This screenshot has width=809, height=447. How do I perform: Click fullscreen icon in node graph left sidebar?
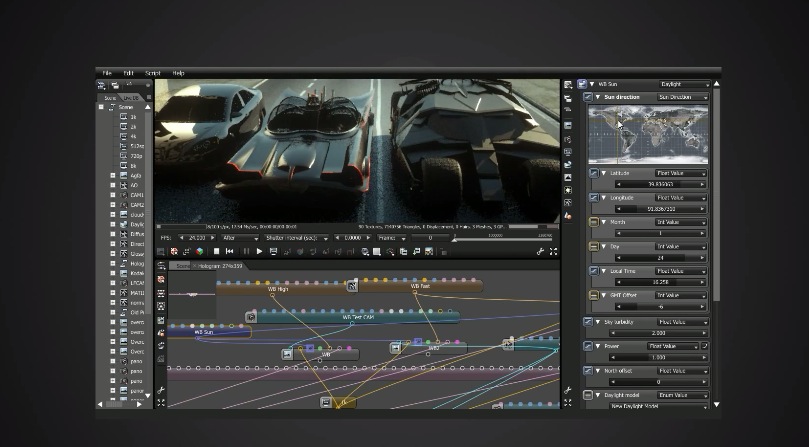[x=161, y=403]
